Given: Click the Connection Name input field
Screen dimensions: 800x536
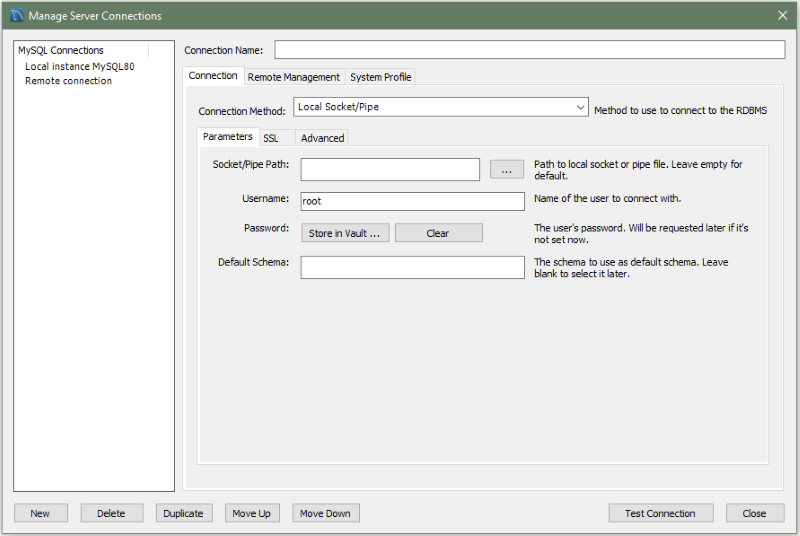Looking at the screenshot, I should pos(529,50).
